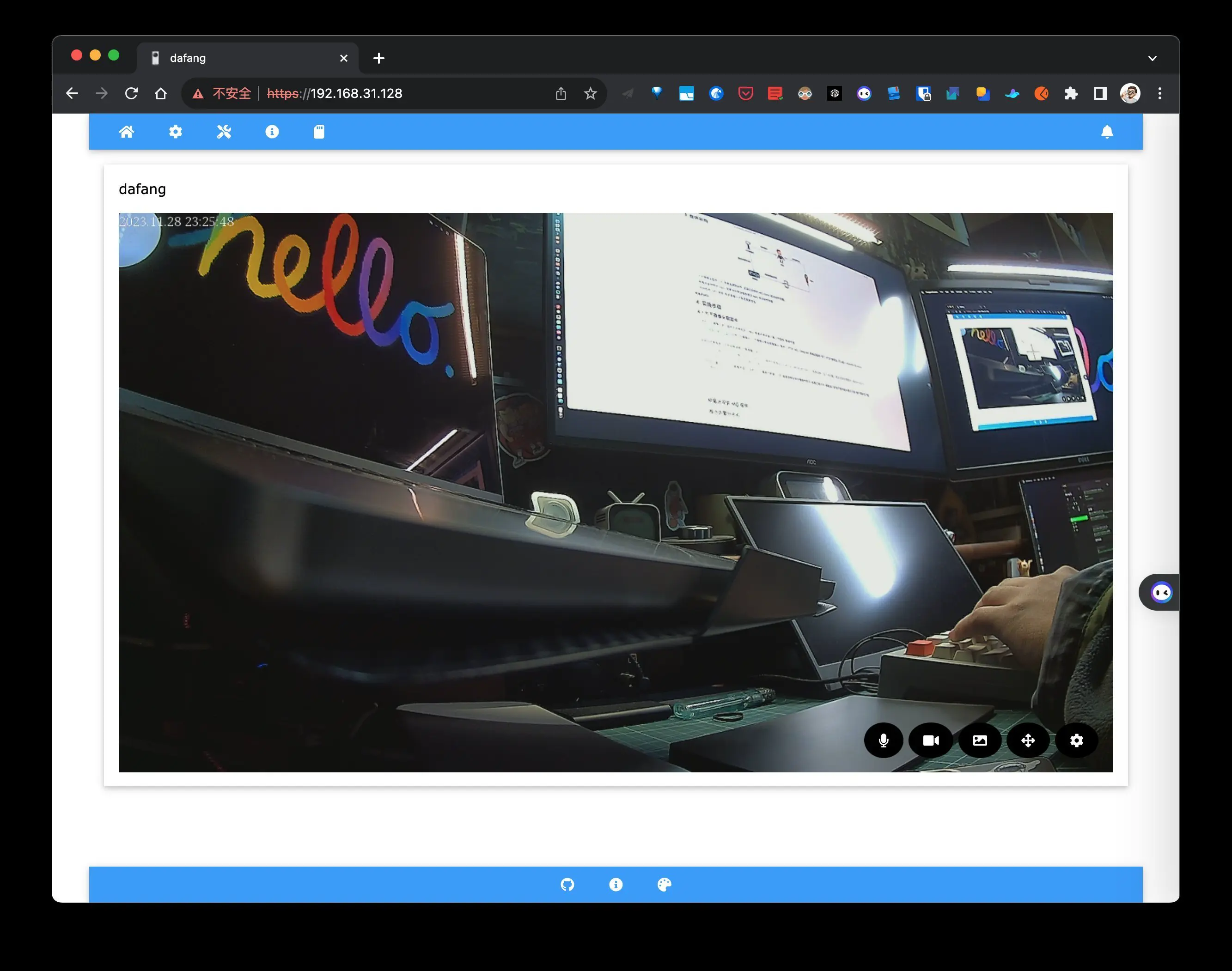This screenshot has height=971, width=1232.
Task: Open Chrome three-dot menu
Action: tap(1159, 93)
